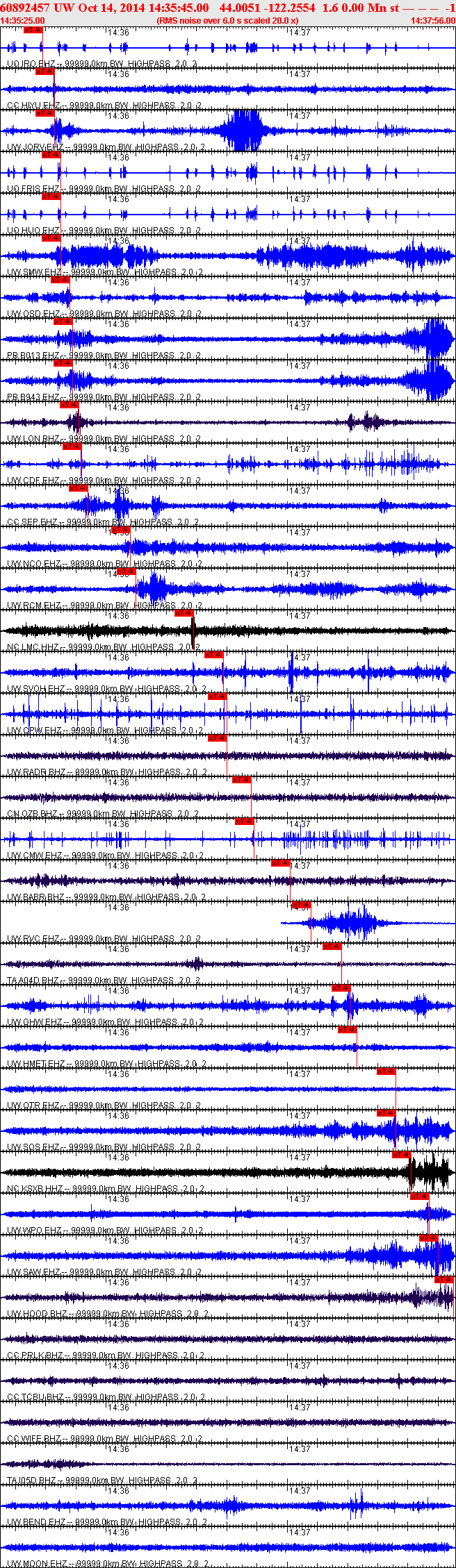Click the end time 14:37:56.00 label
This screenshot has height=1568, width=456.
pos(432,21)
